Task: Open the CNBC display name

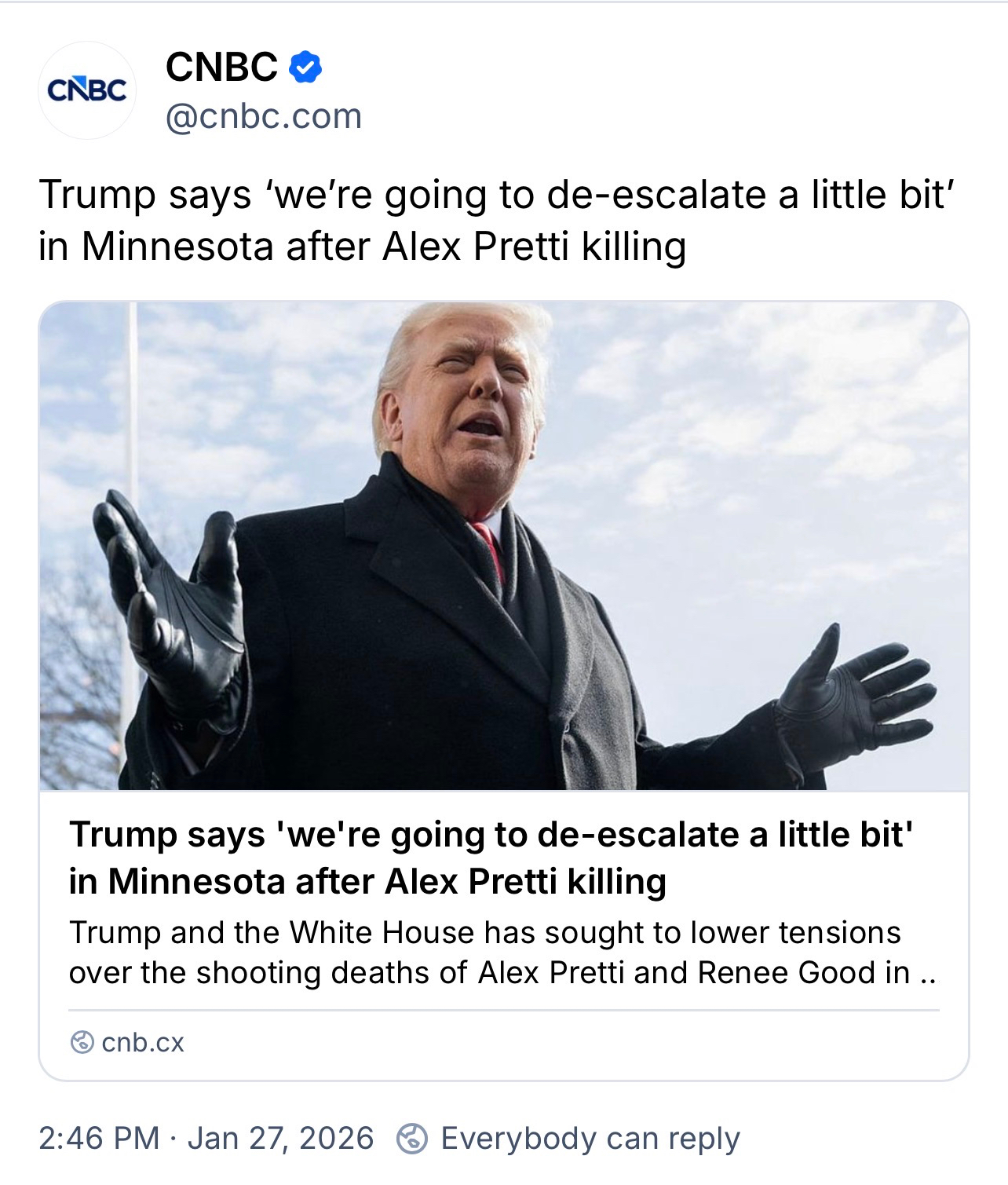Action: coord(221,68)
